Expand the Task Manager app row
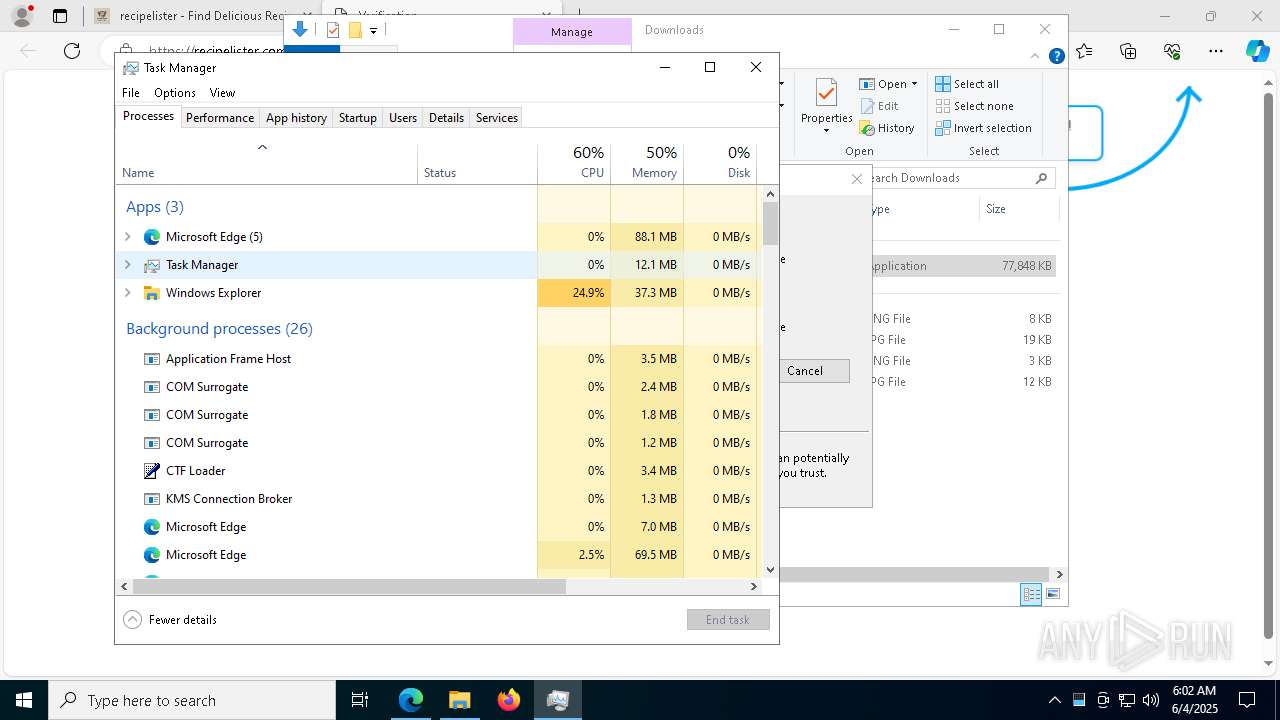The width and height of the screenshot is (1280, 720). coord(127,265)
